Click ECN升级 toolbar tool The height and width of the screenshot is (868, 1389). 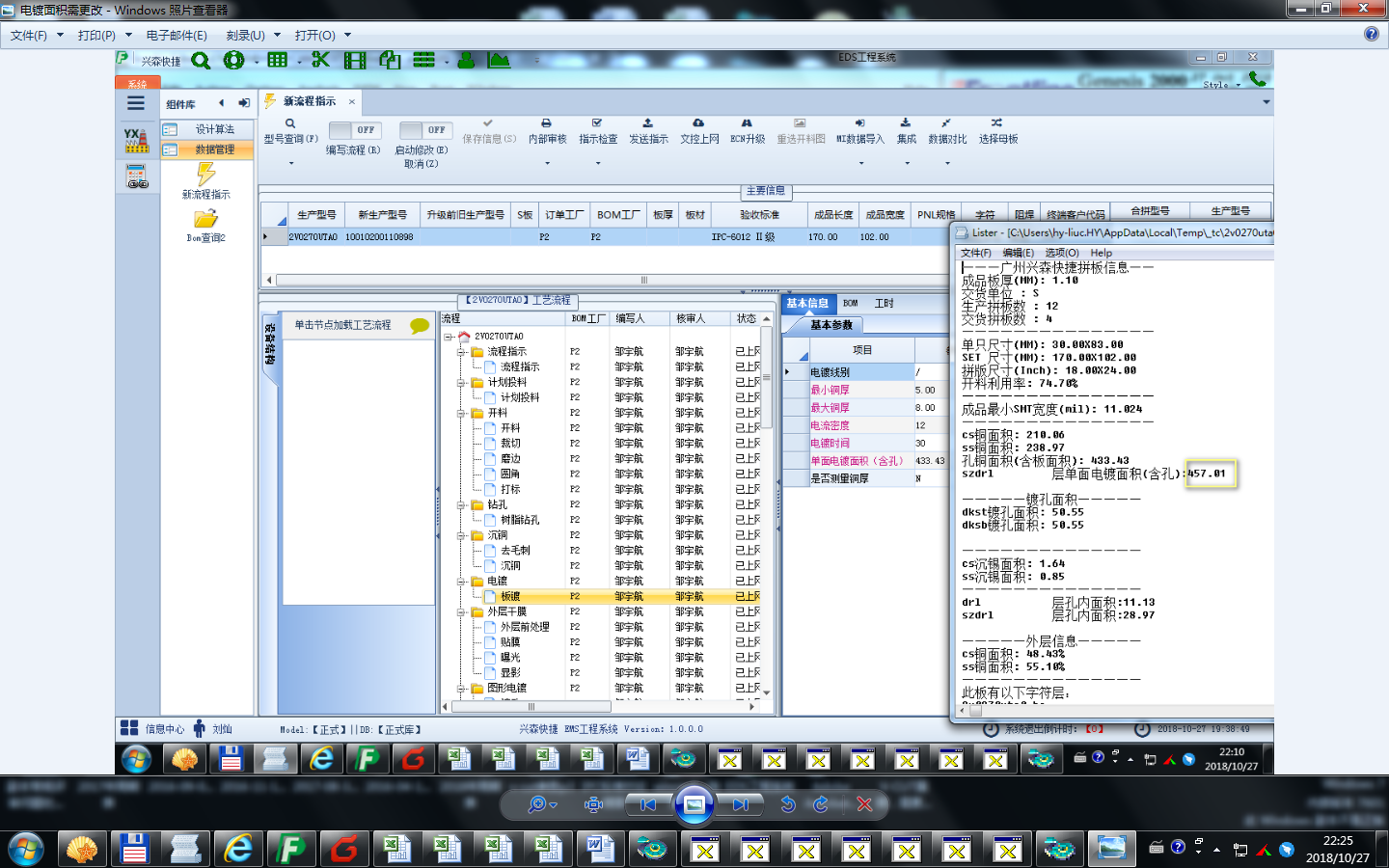tap(747, 131)
